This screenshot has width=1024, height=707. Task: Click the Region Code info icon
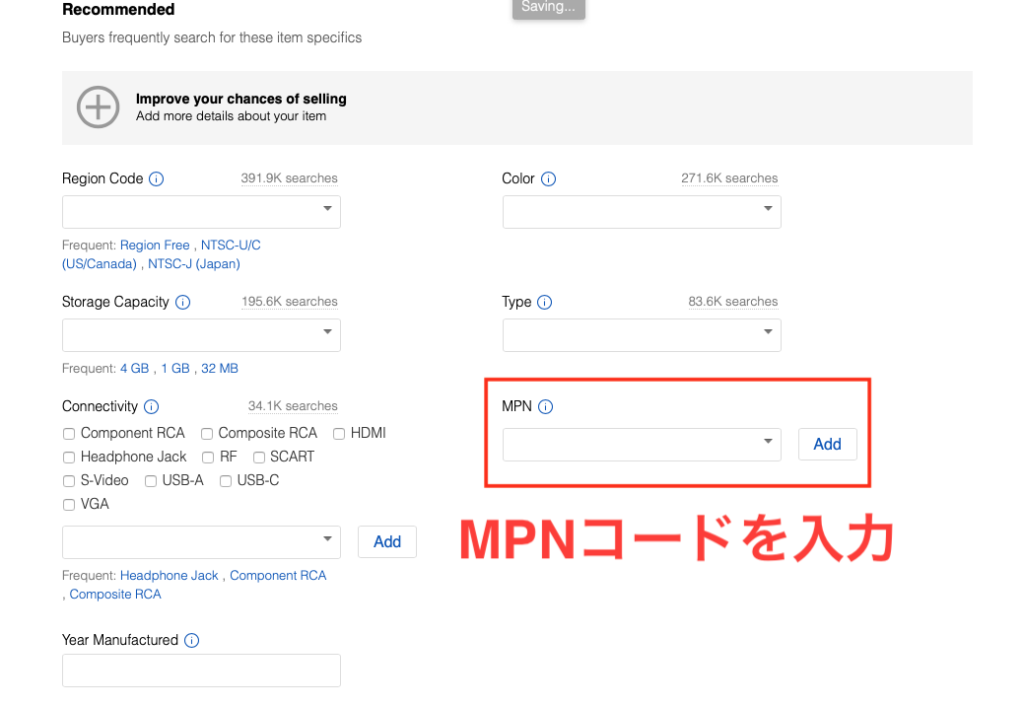coord(156,178)
